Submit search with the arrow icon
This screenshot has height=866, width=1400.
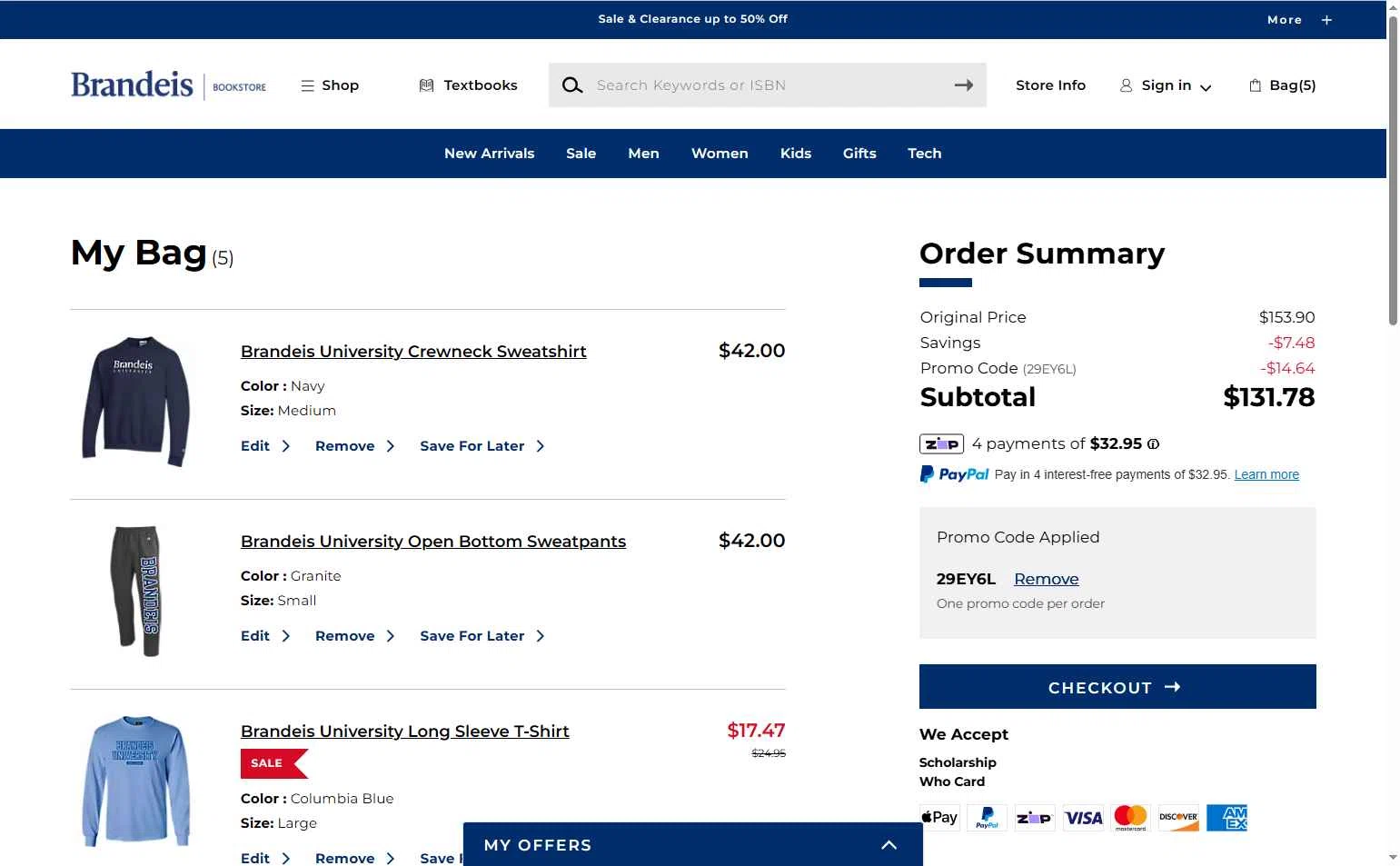(964, 85)
